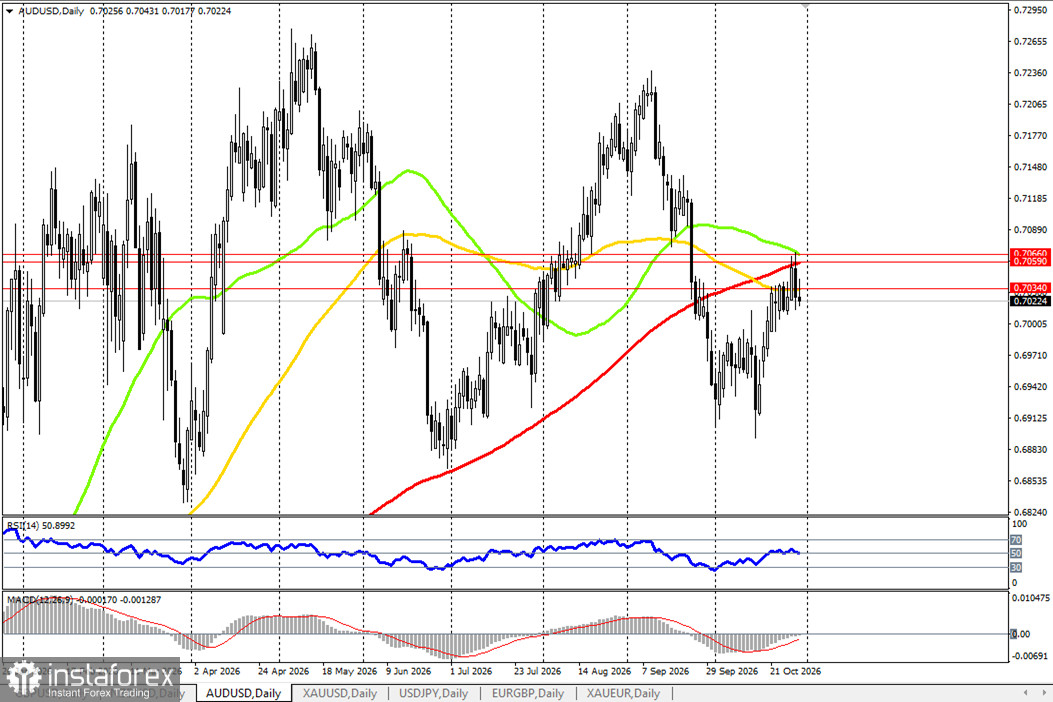Image resolution: width=1053 pixels, height=702 pixels.
Task: Click the 23 Jul 2026 date label
Action: 537,671
